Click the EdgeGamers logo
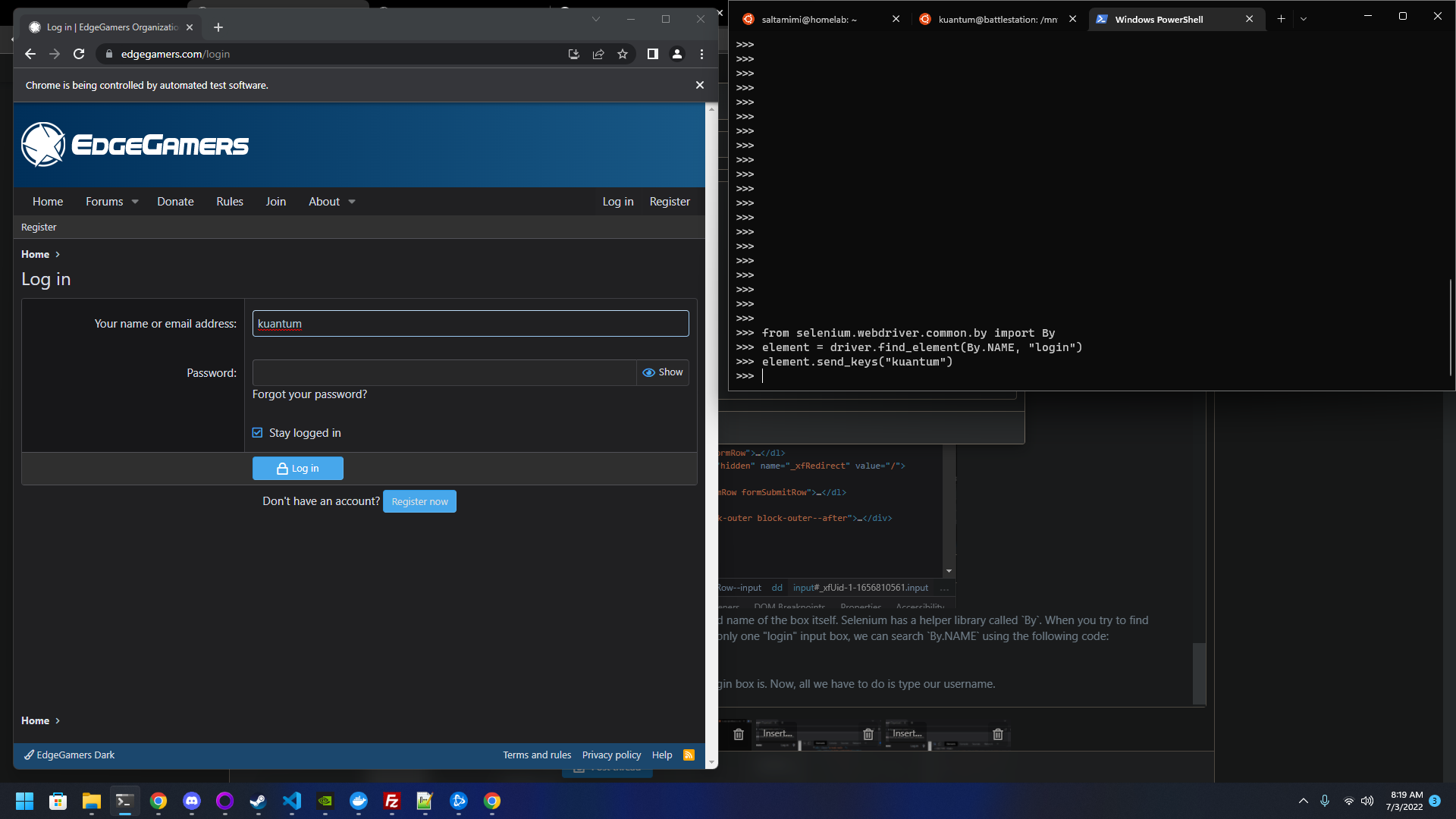The image size is (1456, 819). (x=135, y=144)
